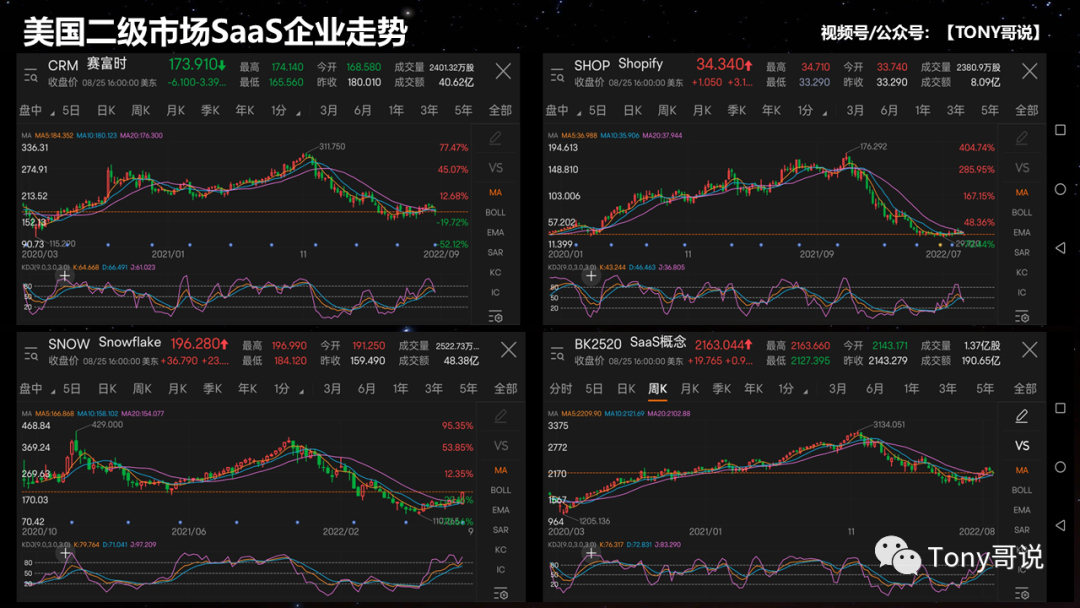Open VS compare in SHOP chart
This screenshot has height=608, width=1080.
coord(1021,168)
